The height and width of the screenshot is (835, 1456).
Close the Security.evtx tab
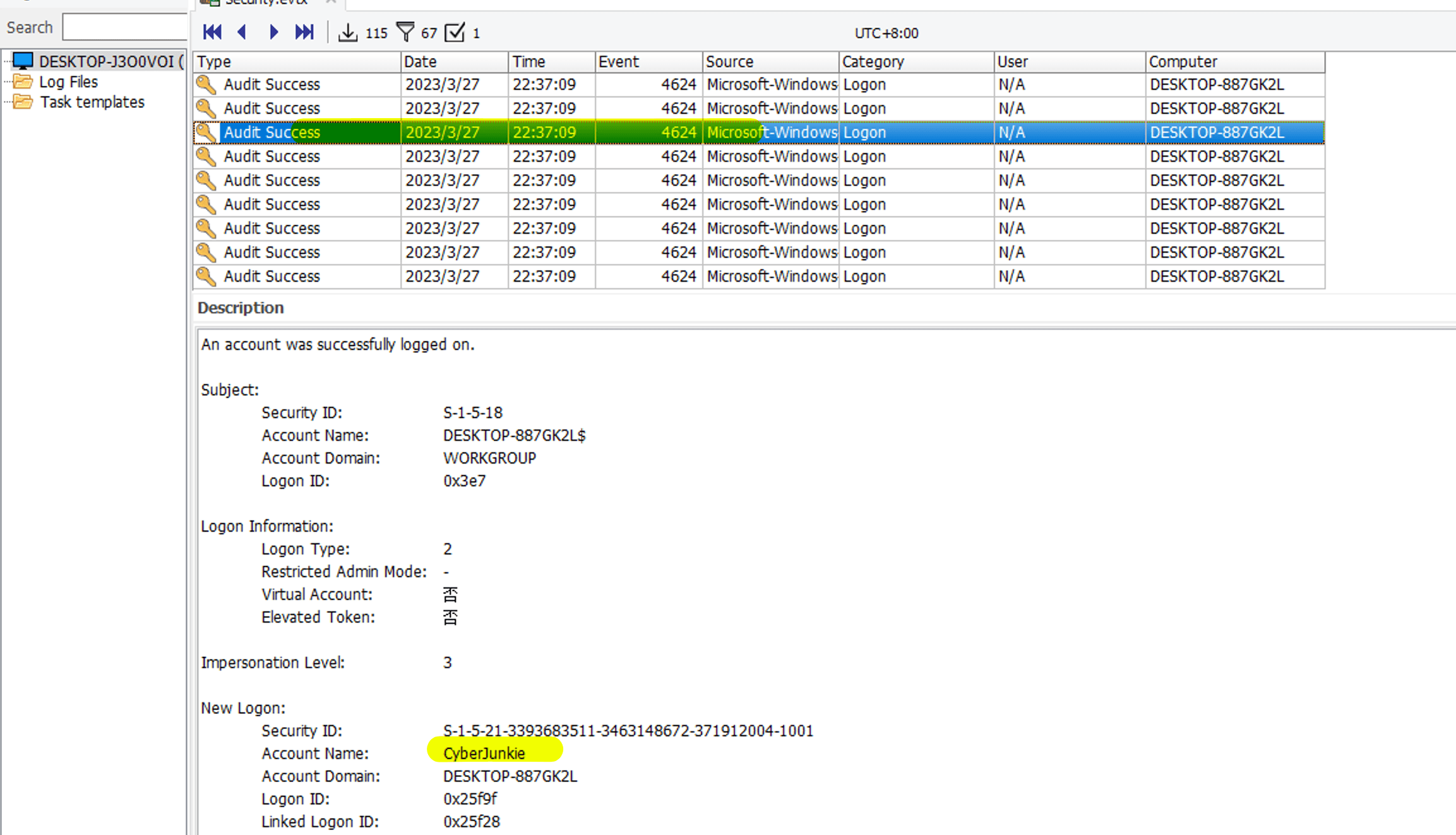coord(331,2)
